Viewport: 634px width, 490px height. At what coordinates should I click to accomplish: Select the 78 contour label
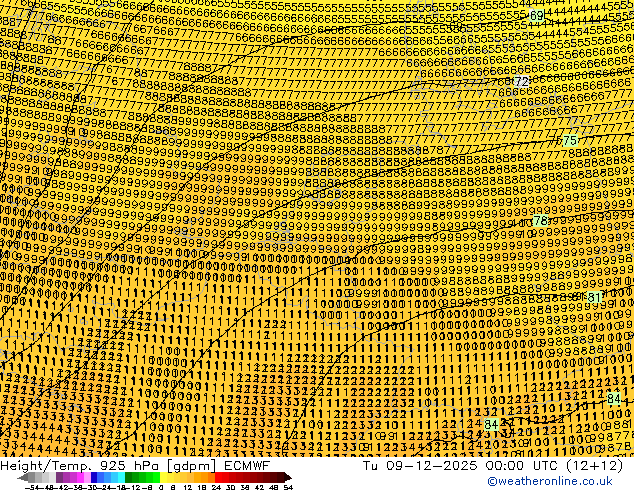(x=541, y=221)
